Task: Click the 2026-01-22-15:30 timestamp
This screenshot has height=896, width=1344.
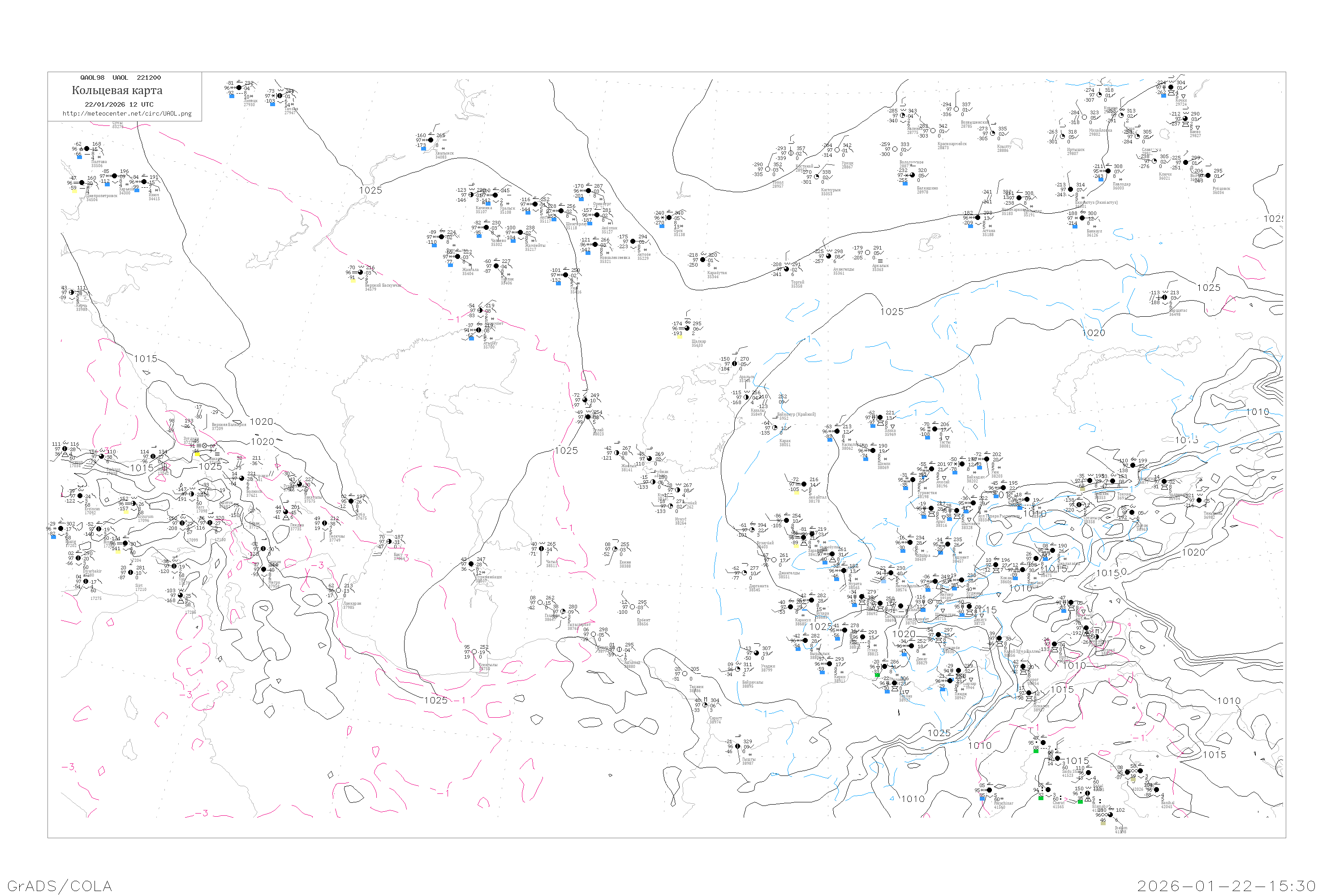Action: 1226,886
